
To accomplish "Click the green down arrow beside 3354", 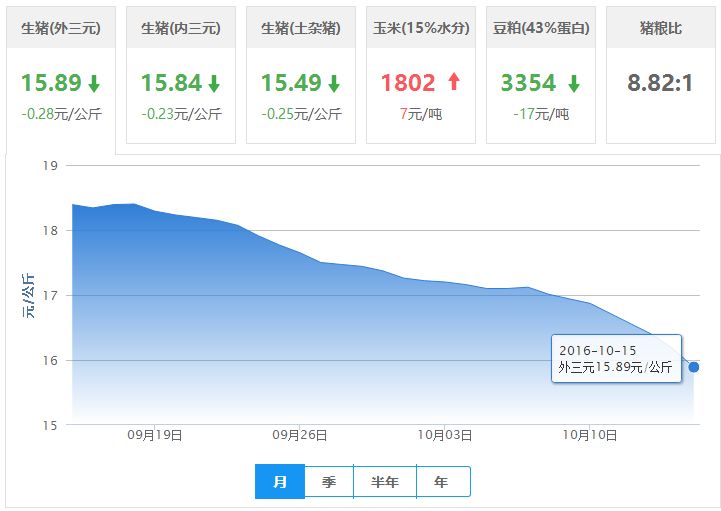I will pos(573,83).
